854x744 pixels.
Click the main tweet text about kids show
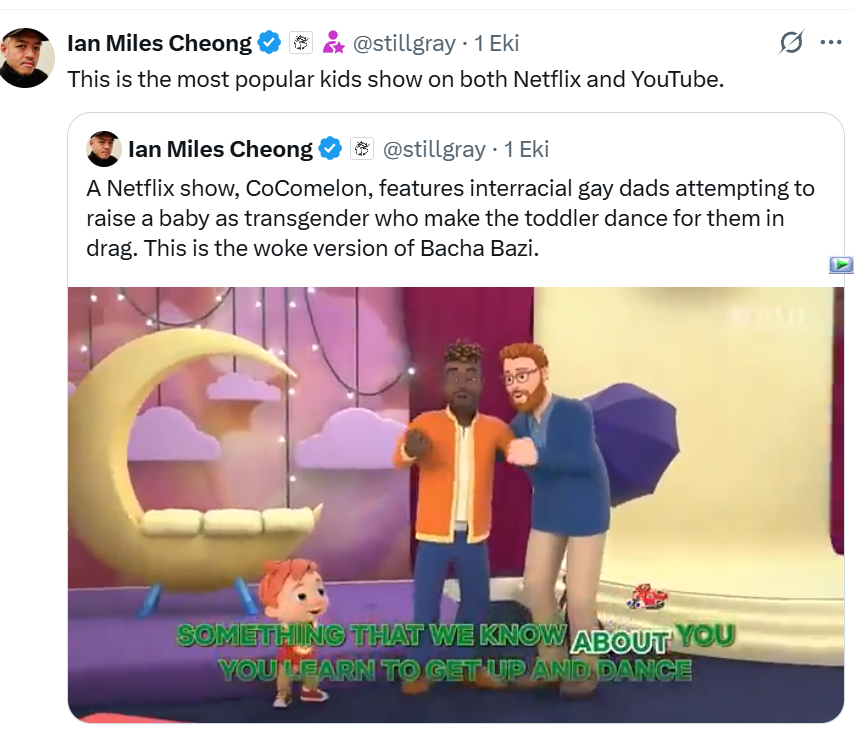pyautogui.click(x=394, y=79)
